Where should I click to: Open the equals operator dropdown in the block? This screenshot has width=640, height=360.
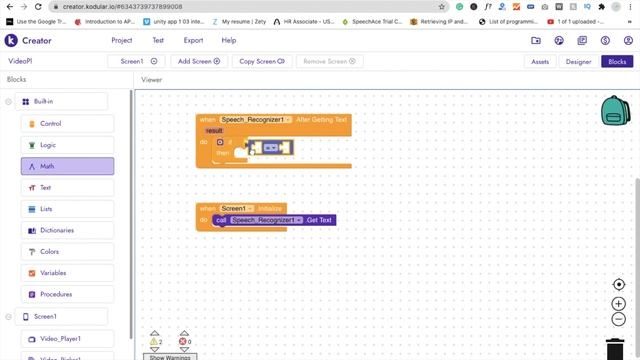[271, 148]
